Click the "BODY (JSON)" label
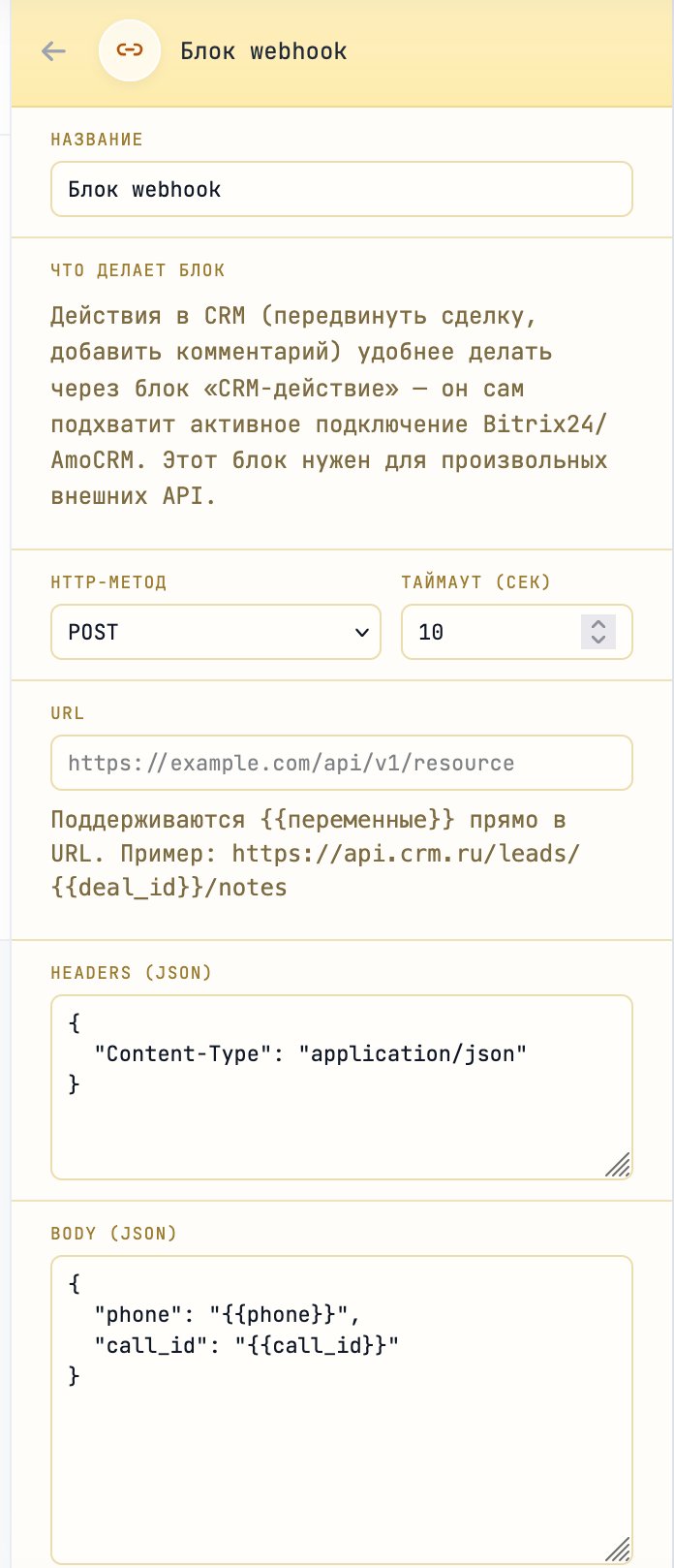This screenshot has height=1568, width=674. [114, 1234]
